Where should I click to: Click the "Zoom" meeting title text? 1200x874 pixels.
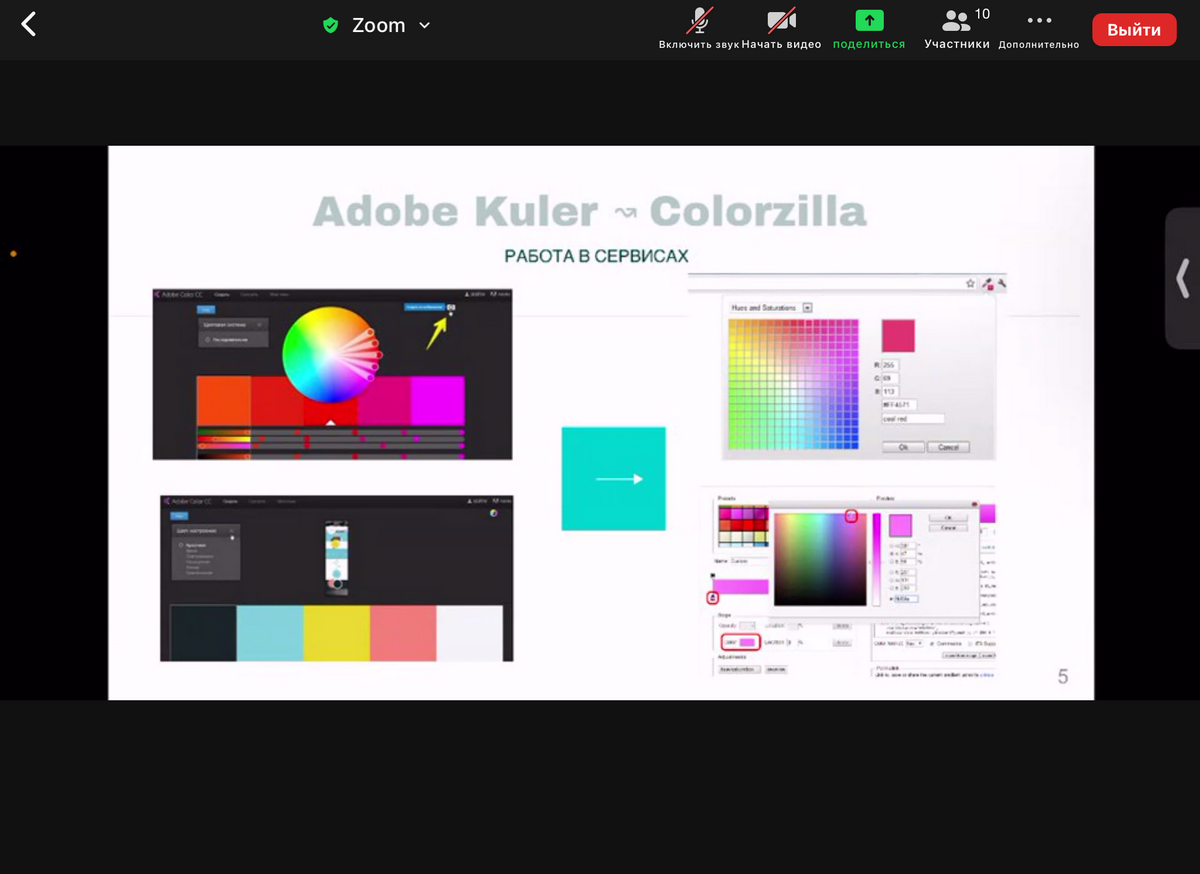pos(378,26)
